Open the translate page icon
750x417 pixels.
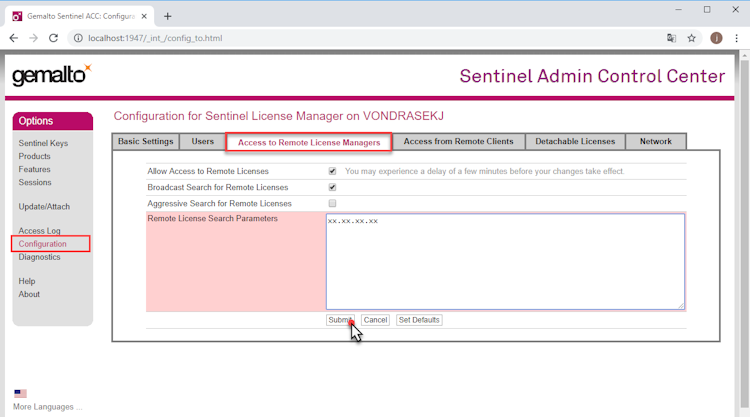point(672,38)
